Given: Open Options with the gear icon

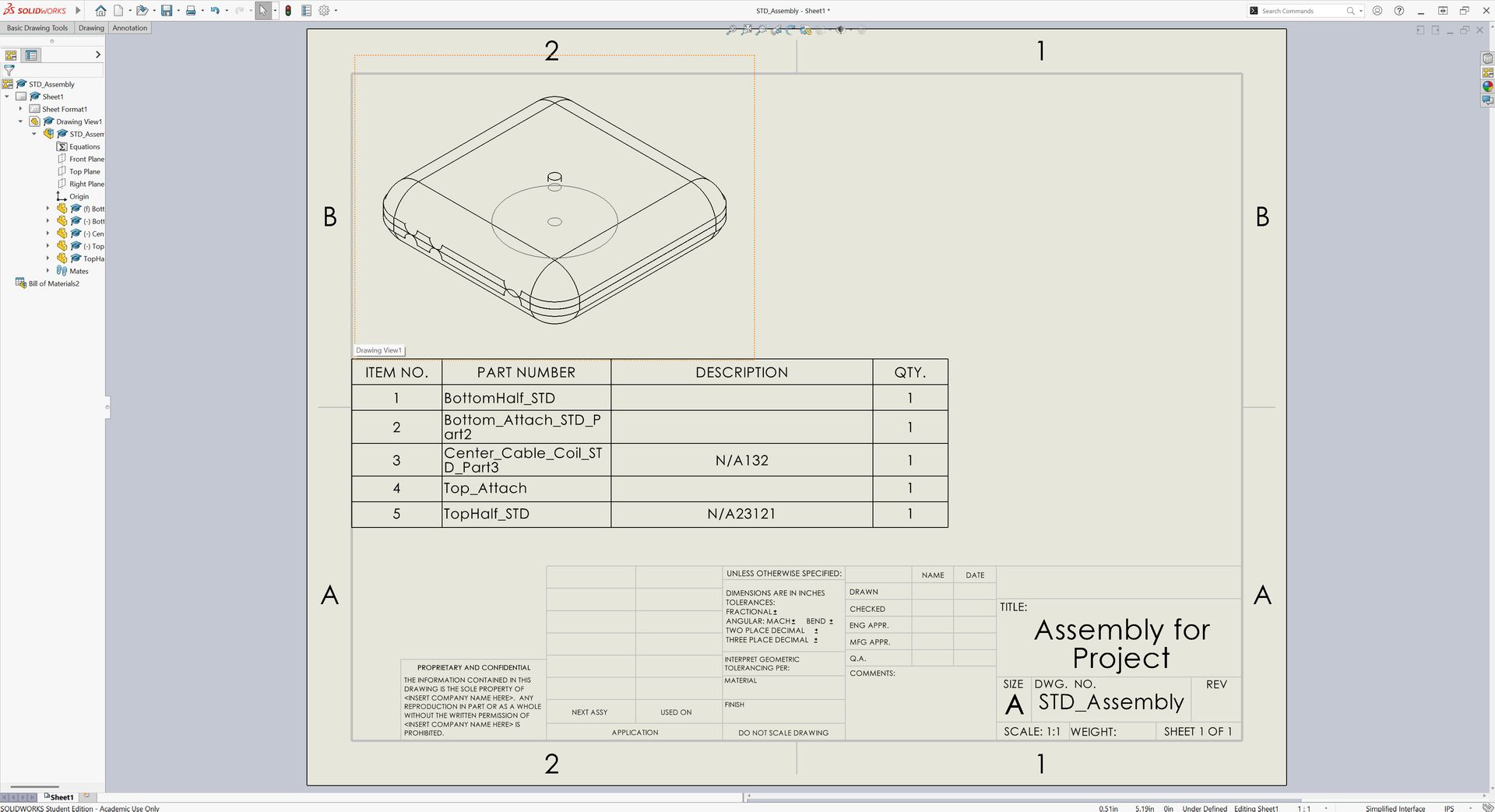Looking at the screenshot, I should [324, 11].
